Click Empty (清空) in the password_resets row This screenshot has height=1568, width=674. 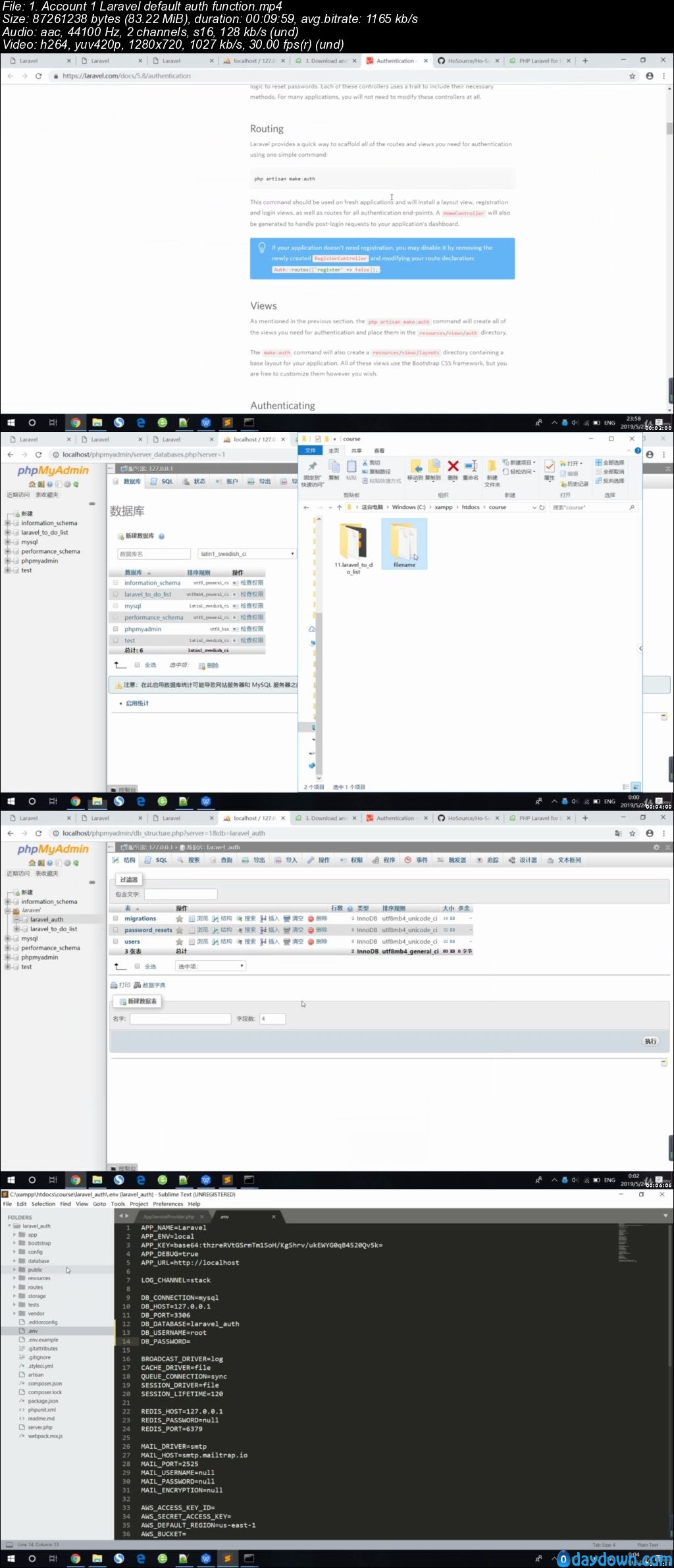pos(294,930)
